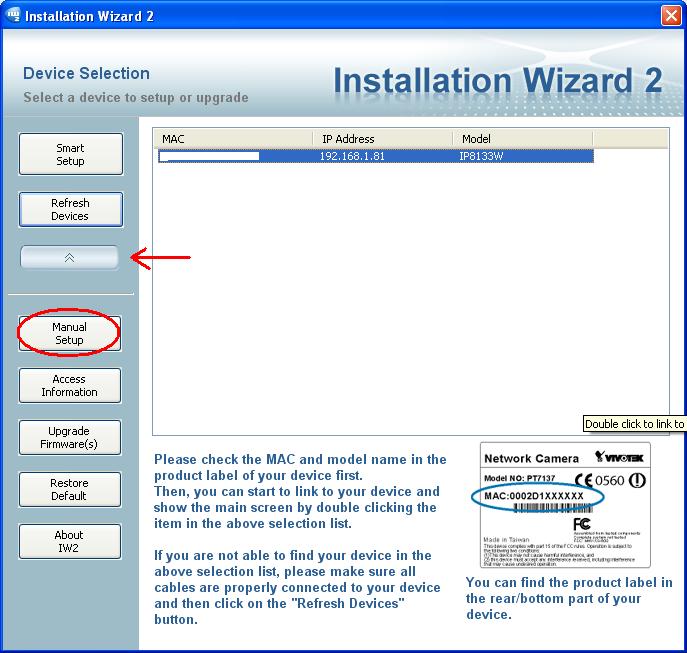This screenshot has width=687, height=653.
Task: Click the masked MAC cell in device row
Action: coord(209,156)
